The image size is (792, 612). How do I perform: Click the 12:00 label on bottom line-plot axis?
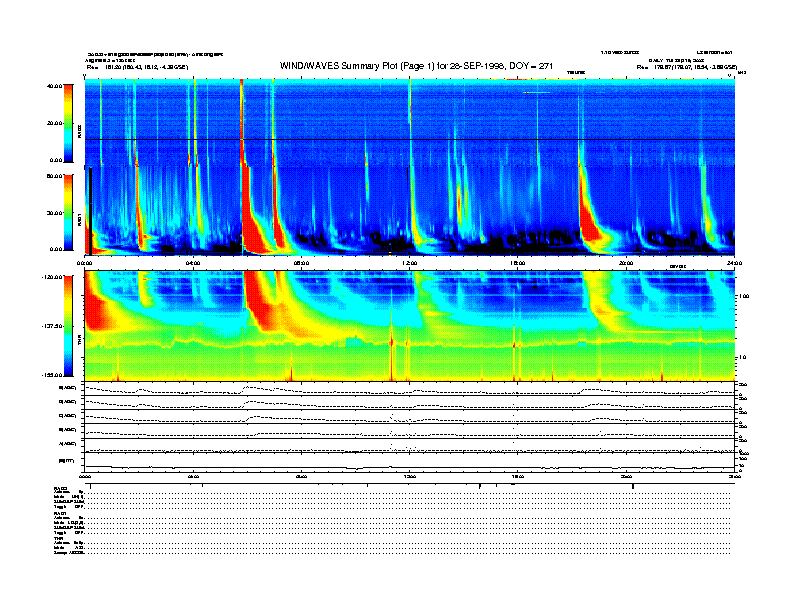pyautogui.click(x=410, y=476)
